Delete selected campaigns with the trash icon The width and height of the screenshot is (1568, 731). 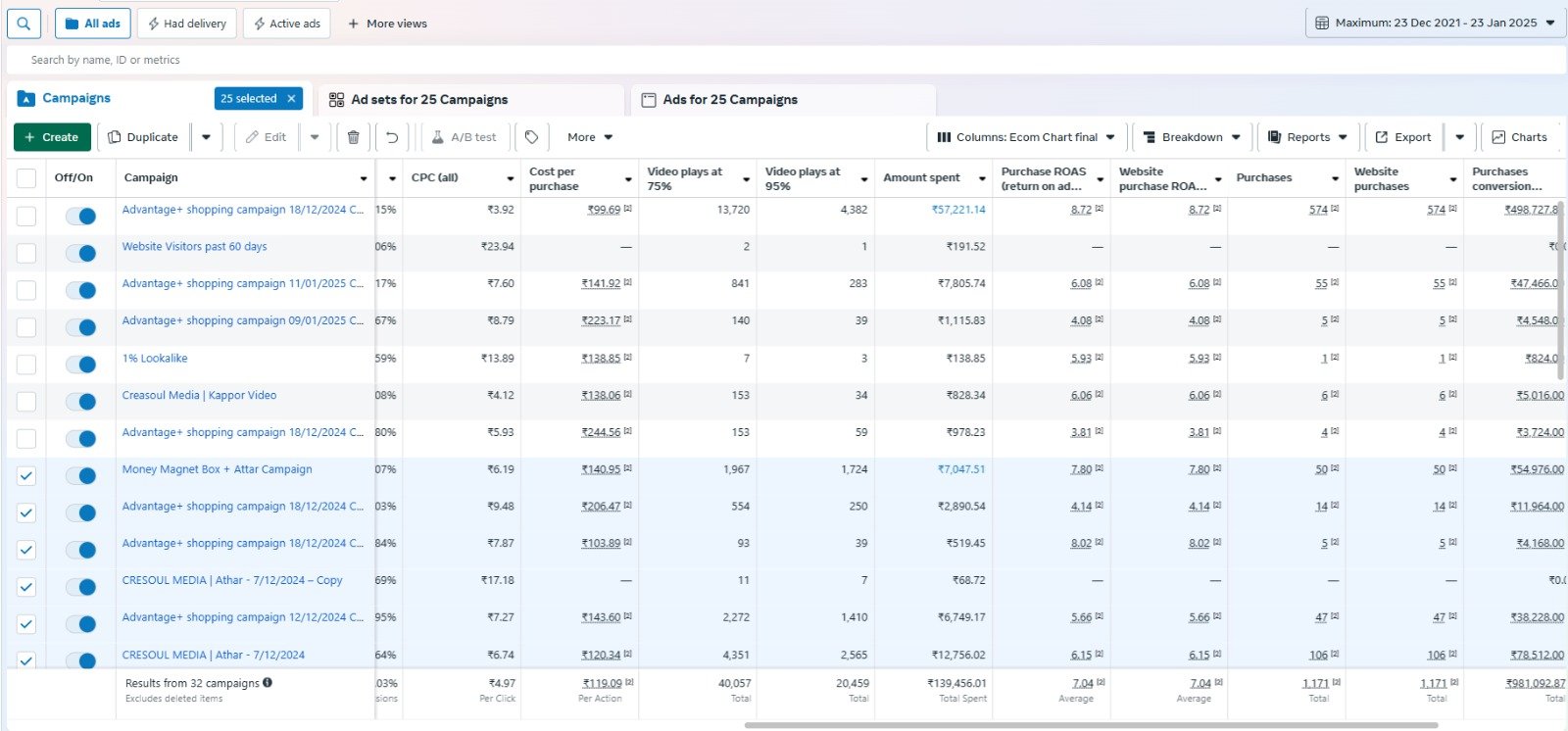(353, 137)
